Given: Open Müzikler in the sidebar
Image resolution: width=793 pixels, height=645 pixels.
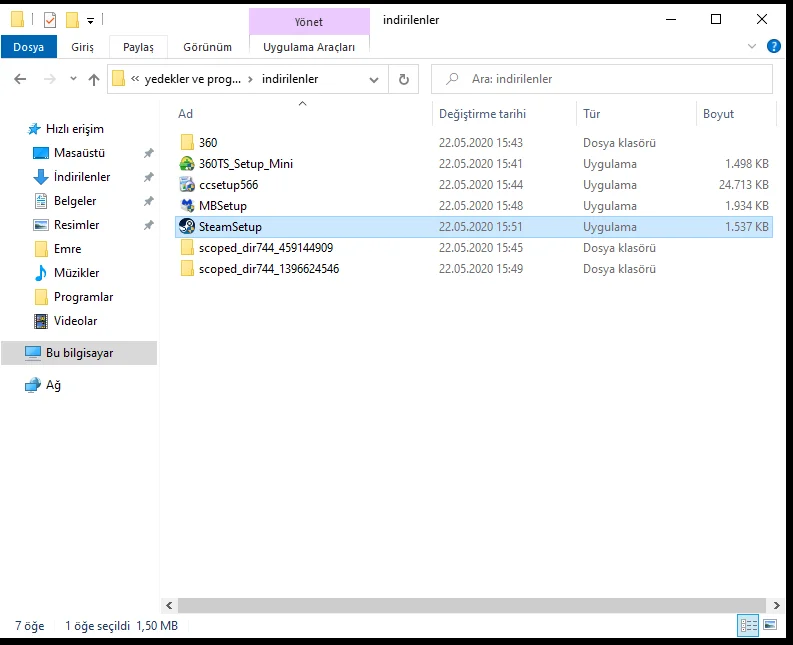Looking at the screenshot, I should [x=76, y=273].
